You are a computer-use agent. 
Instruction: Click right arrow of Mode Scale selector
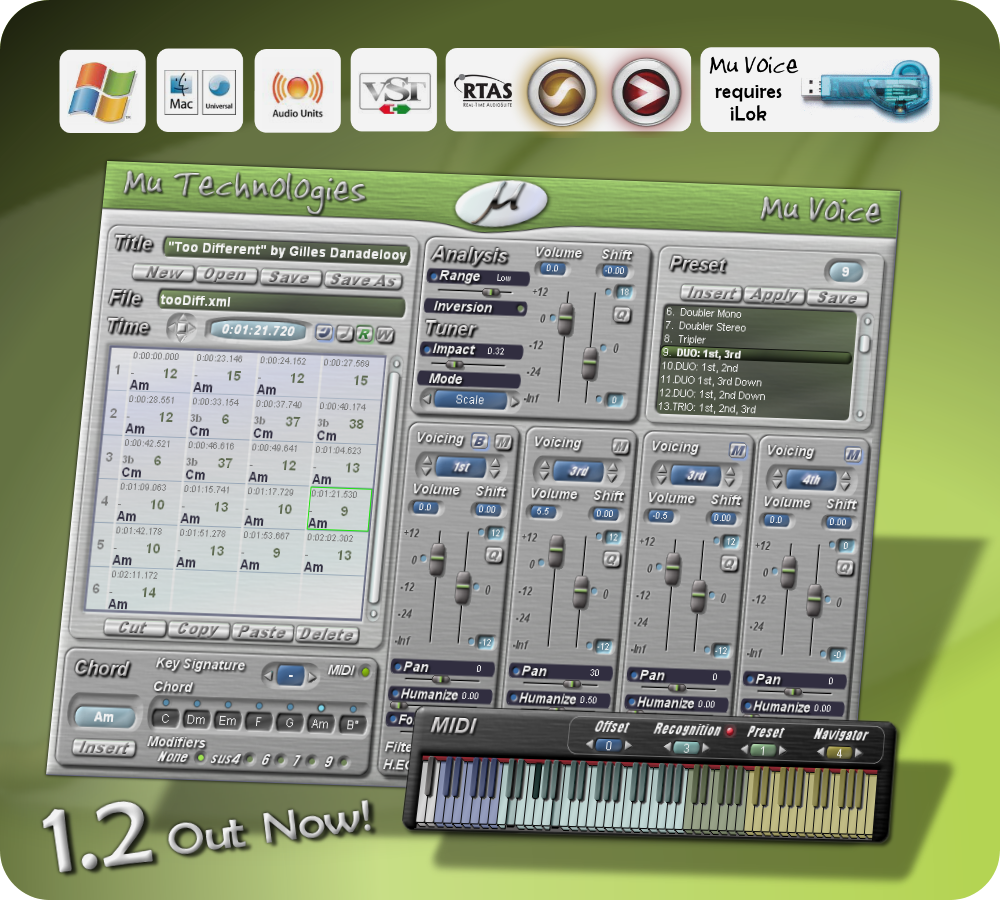pos(514,402)
